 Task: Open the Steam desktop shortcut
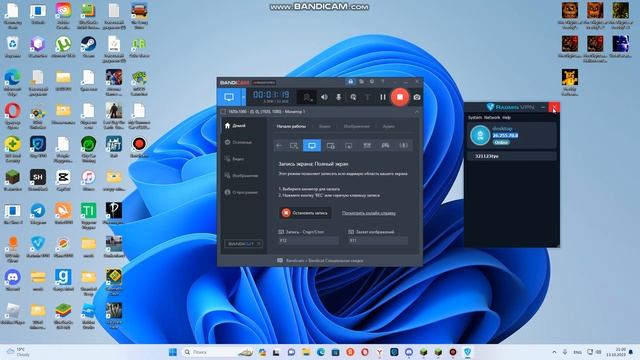(x=89, y=47)
